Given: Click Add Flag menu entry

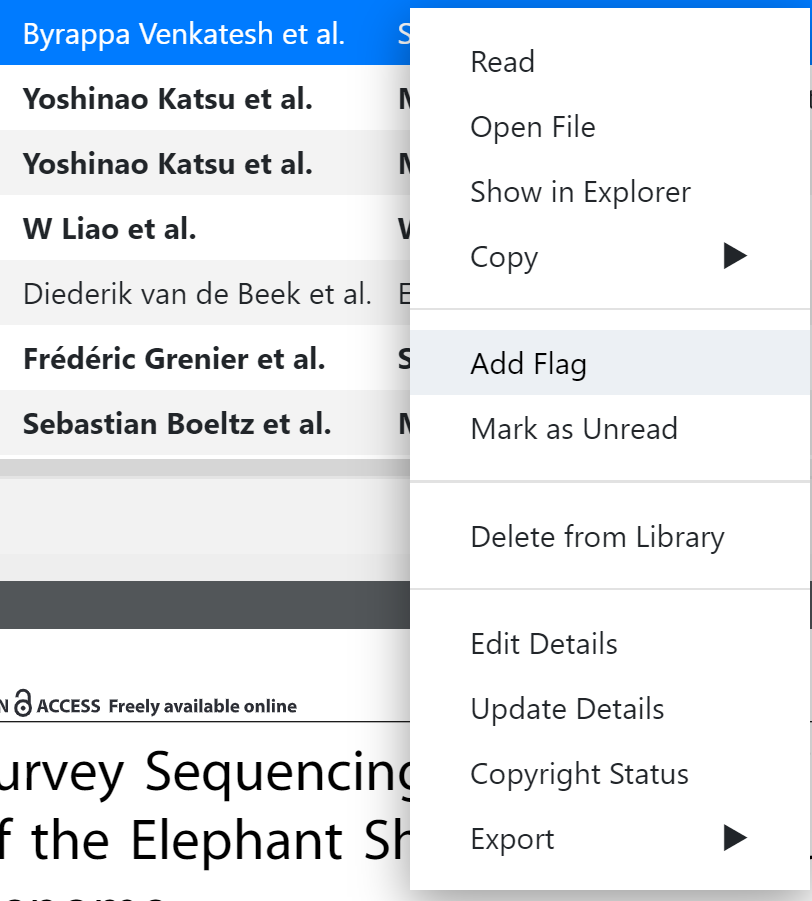Looking at the screenshot, I should tap(528, 363).
